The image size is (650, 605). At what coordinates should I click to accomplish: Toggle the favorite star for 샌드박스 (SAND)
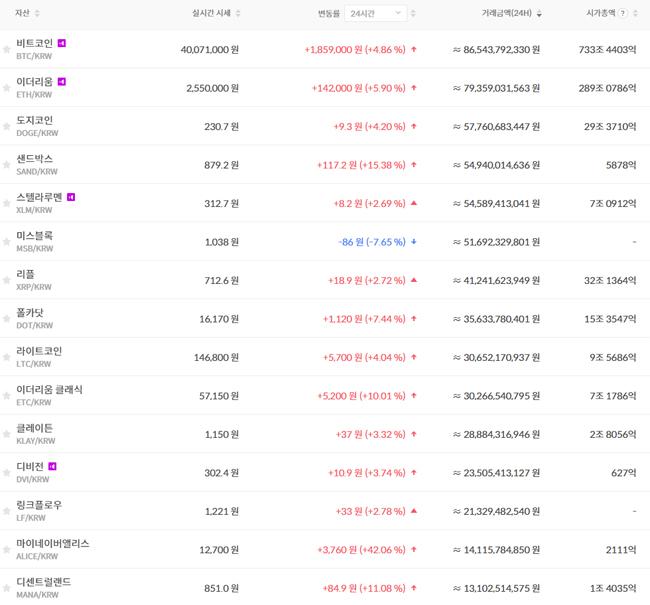coord(7,165)
